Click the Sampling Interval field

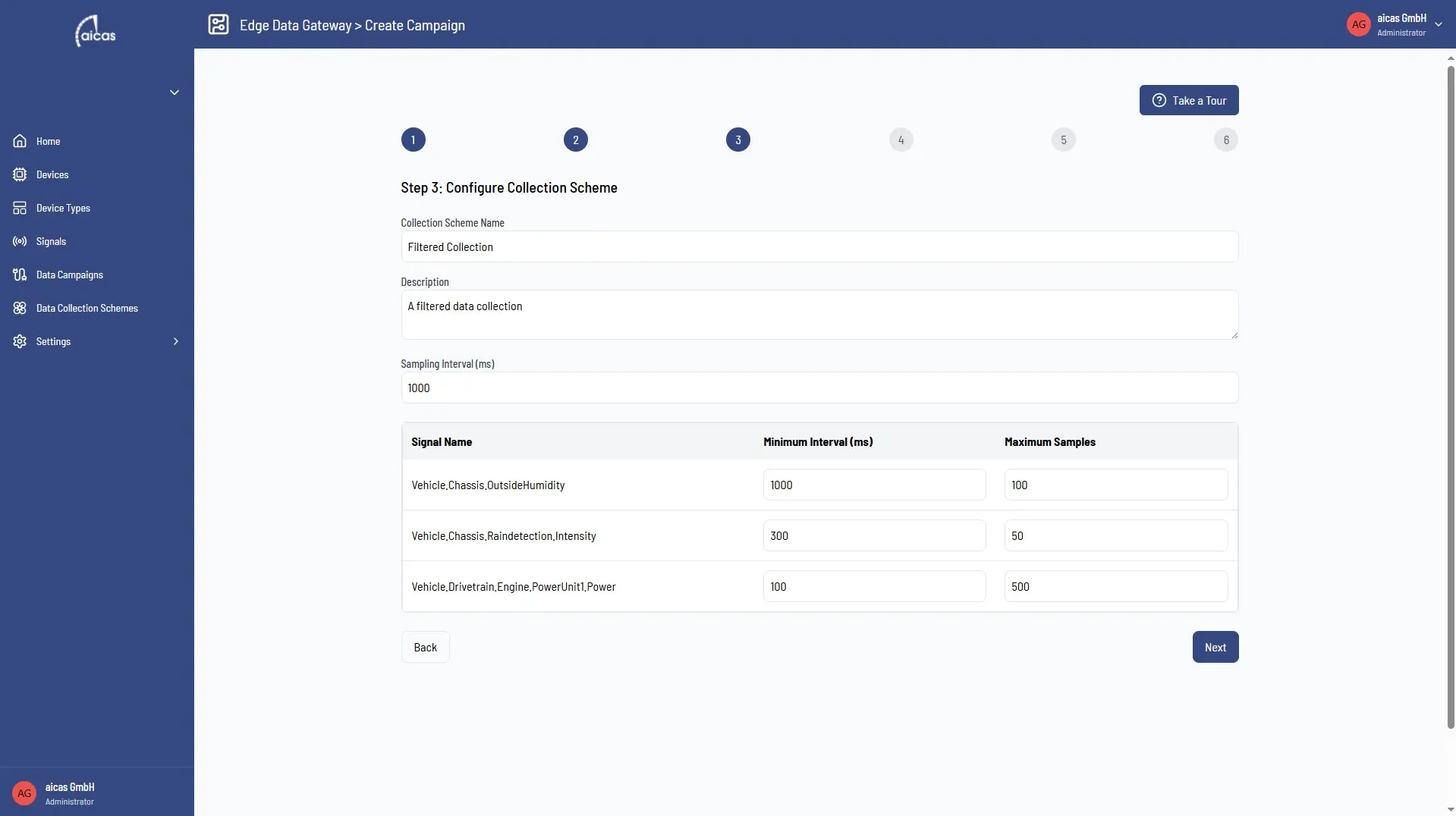click(x=819, y=388)
